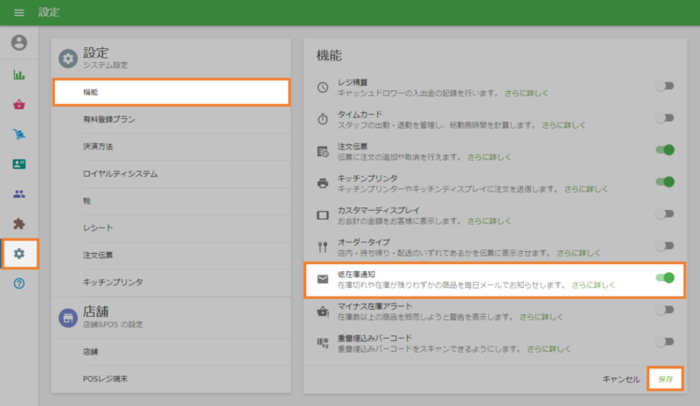The width and height of the screenshot is (700, 406).
Task: Enable the マイナス在庫アラート toggle
Action: tap(664, 310)
